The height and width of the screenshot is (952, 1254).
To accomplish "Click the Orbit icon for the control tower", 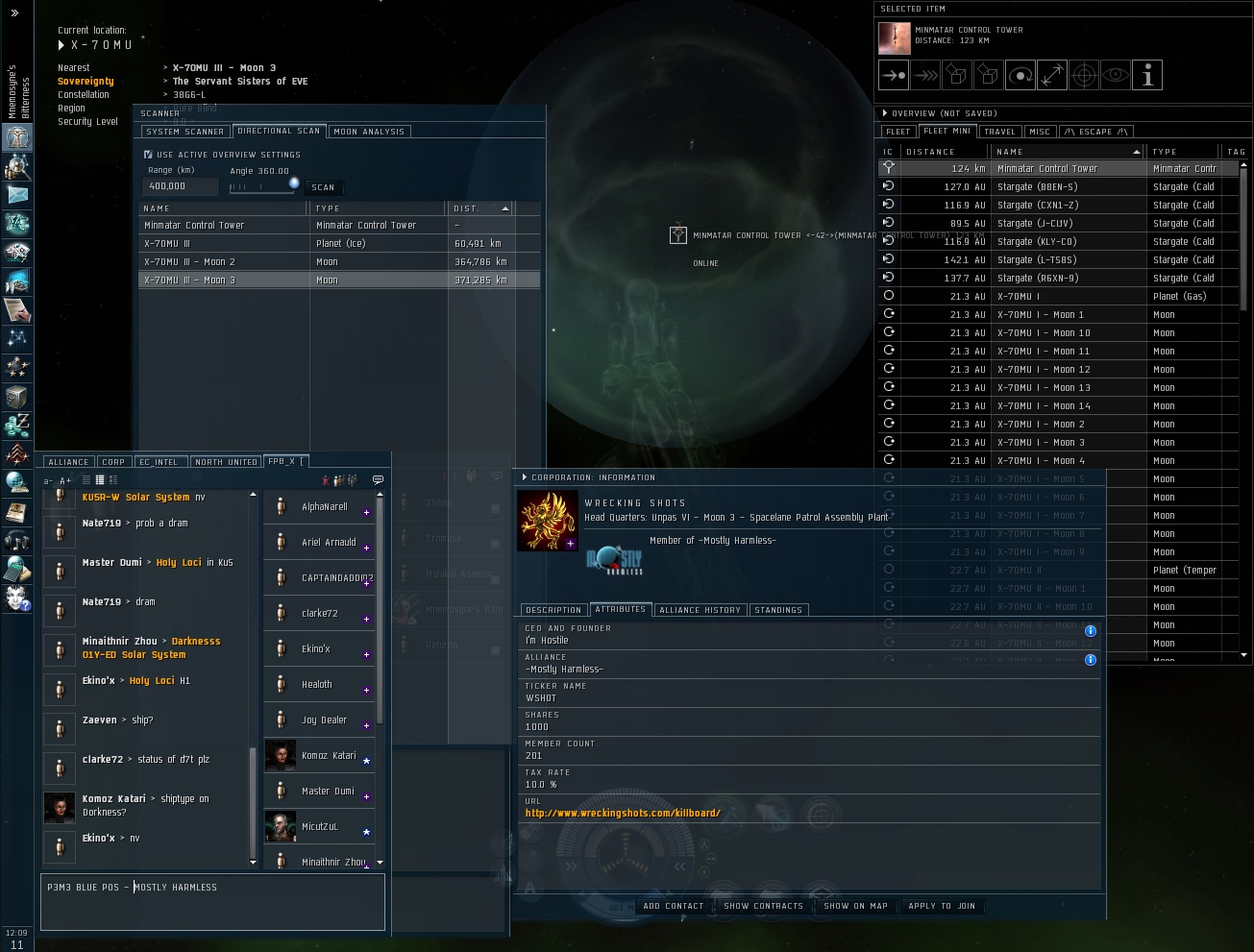I will [1020, 75].
